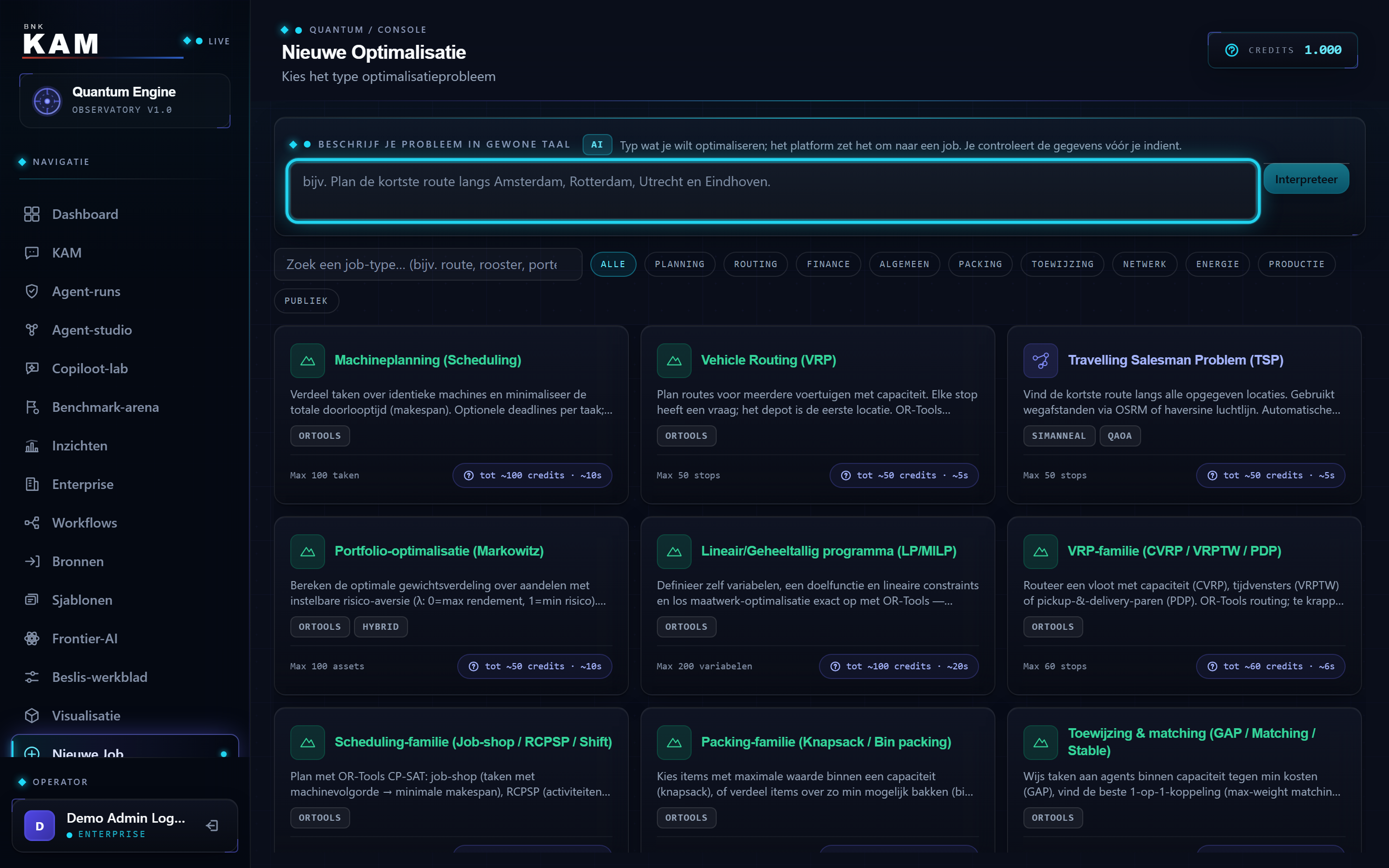Click the credits badge showing 1.000
The image size is (1389, 868).
pos(1282,50)
